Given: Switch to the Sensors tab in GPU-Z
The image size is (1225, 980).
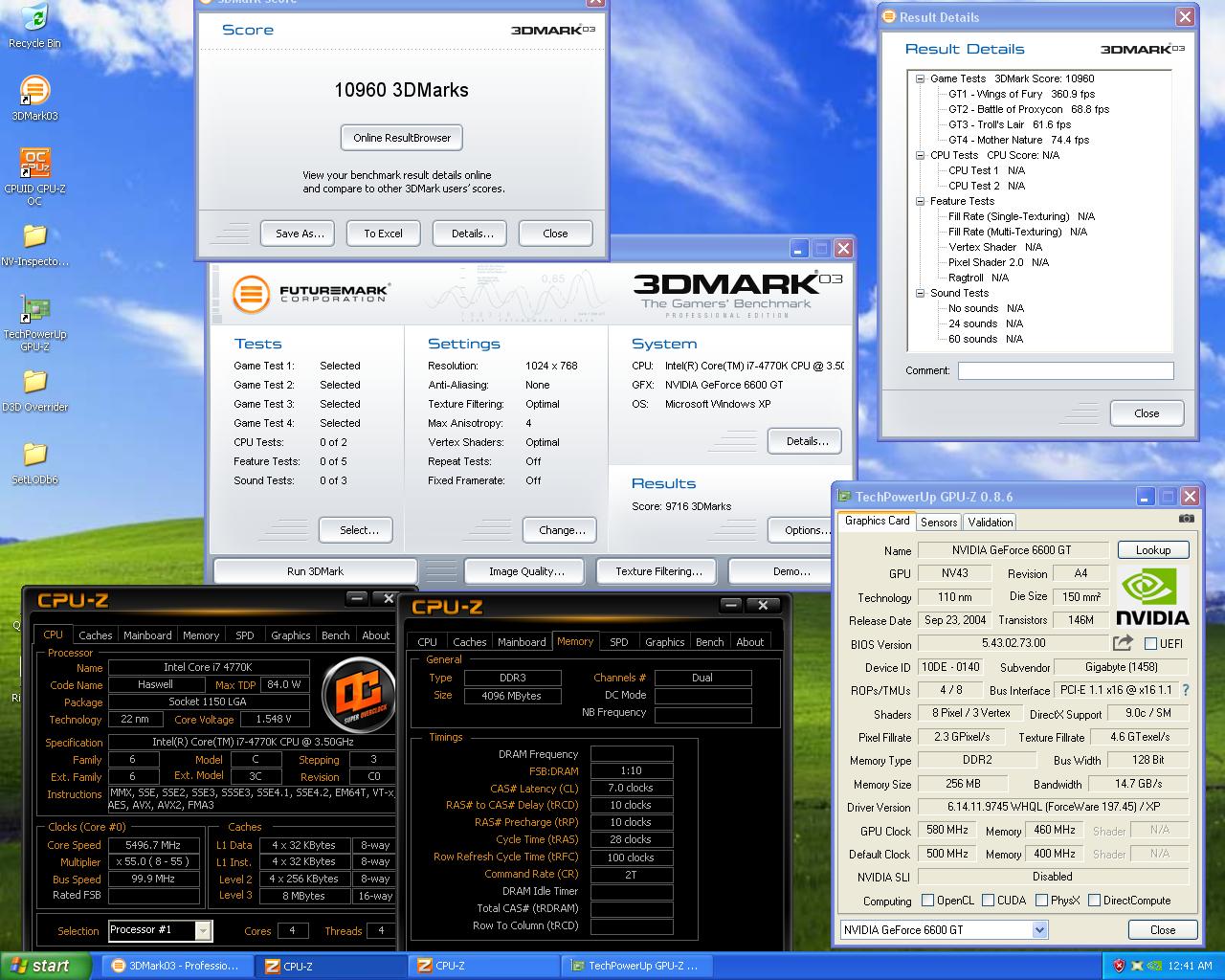Looking at the screenshot, I should click(939, 522).
